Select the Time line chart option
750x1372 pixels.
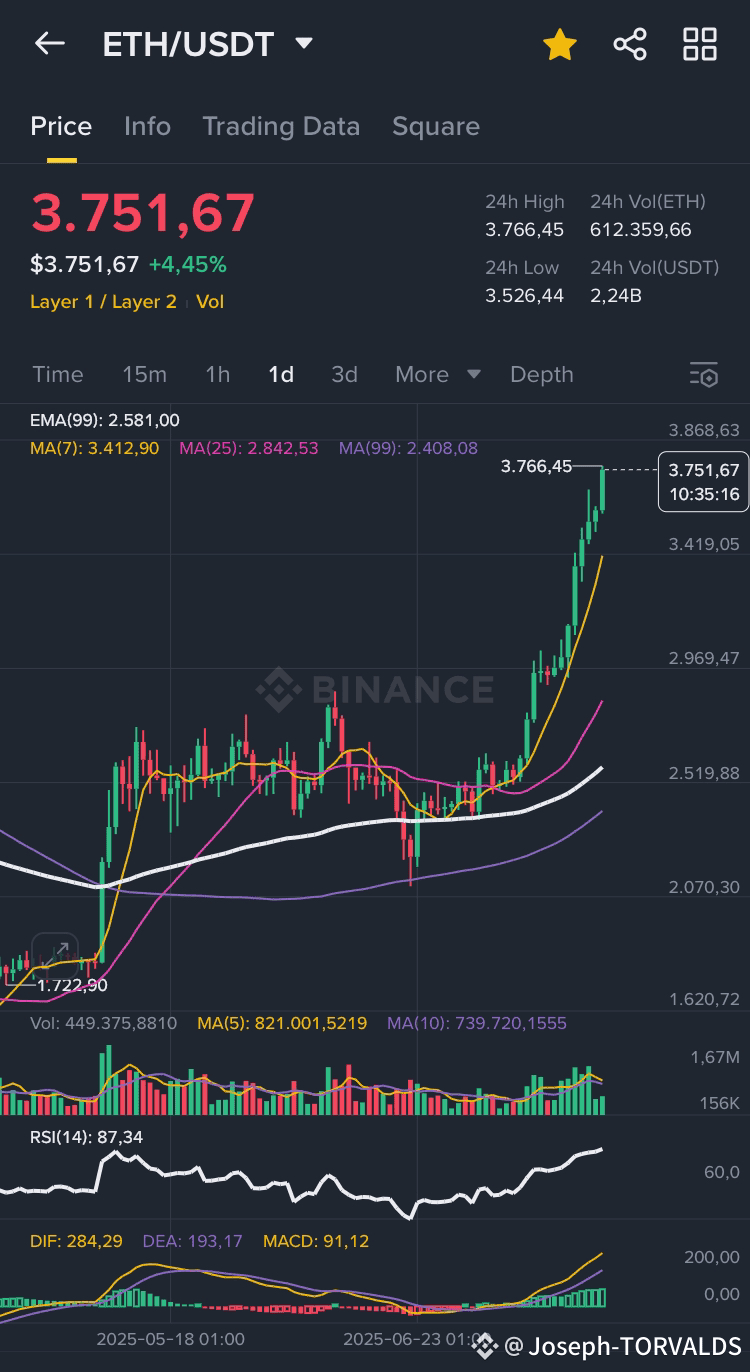point(58,374)
